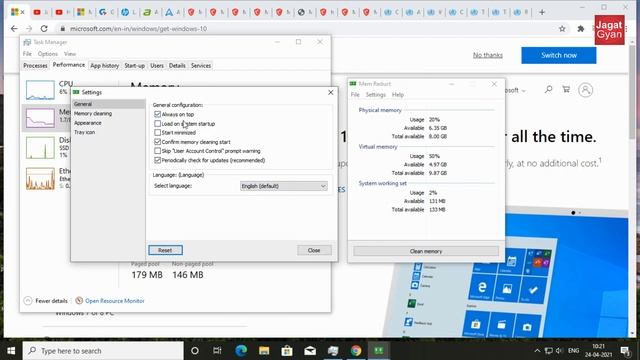Screen dimensions: 640x360
Task: Click the taskbar search box
Action: click(x=103, y=351)
